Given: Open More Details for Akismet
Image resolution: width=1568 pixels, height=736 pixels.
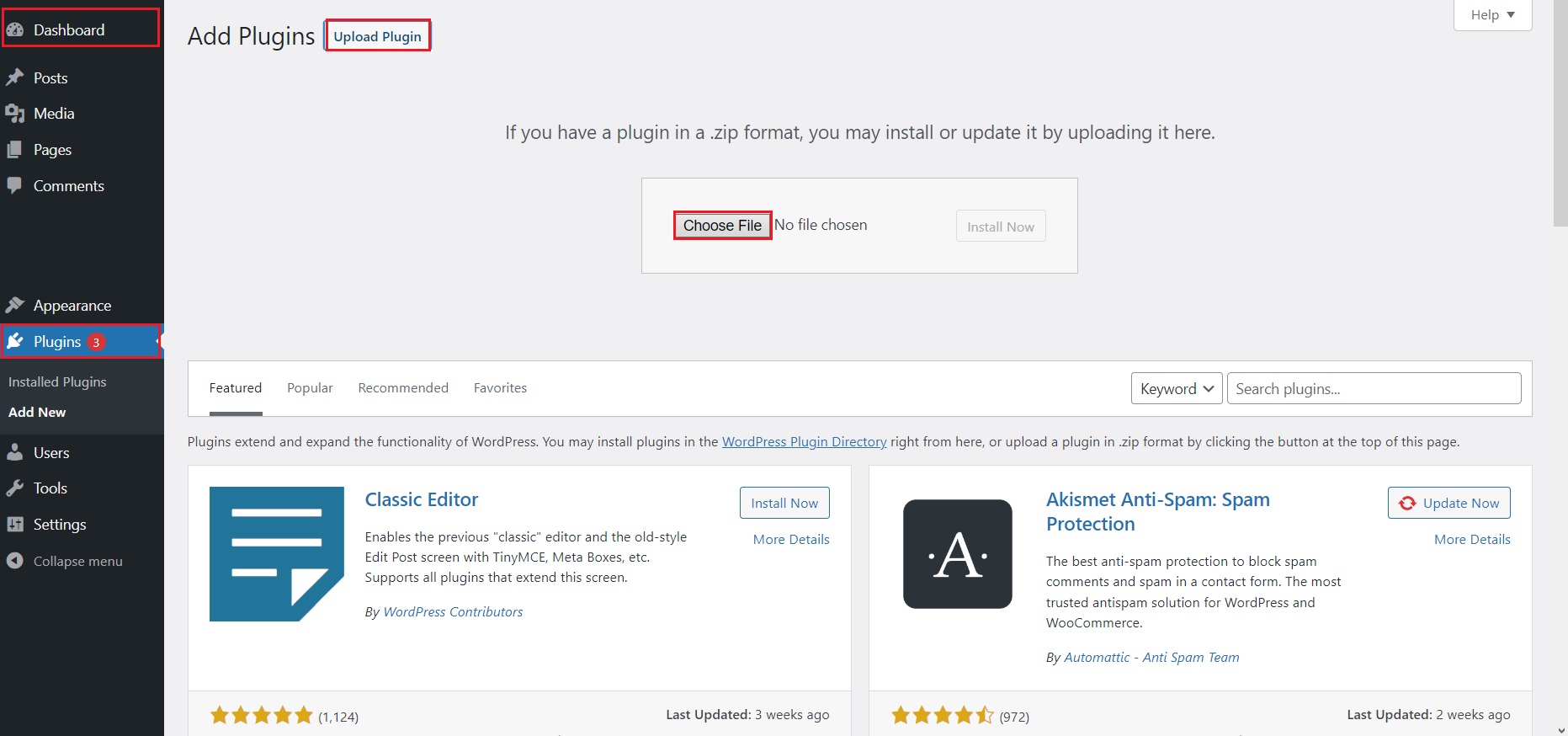Looking at the screenshot, I should (1472, 540).
